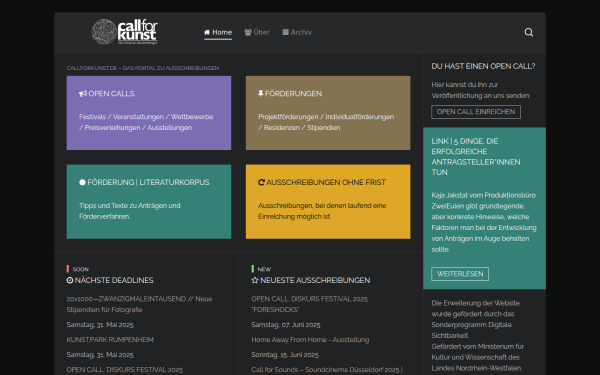Viewport: 600px width, 375px height.
Task: Open Home Away From Home Ausstellung link
Action: point(310,340)
